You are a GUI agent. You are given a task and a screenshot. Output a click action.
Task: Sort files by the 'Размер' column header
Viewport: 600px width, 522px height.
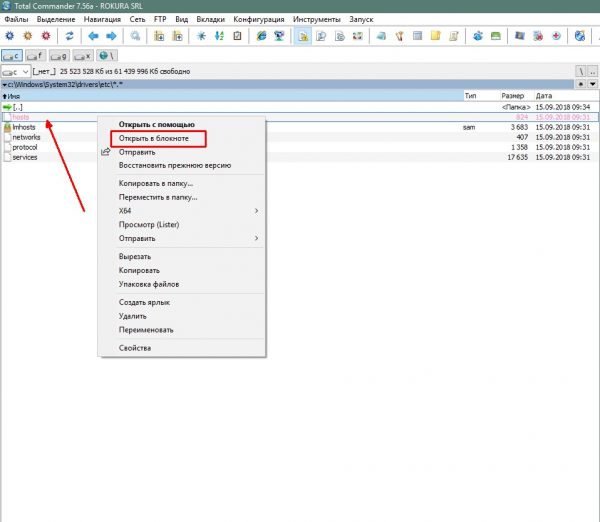pos(512,96)
